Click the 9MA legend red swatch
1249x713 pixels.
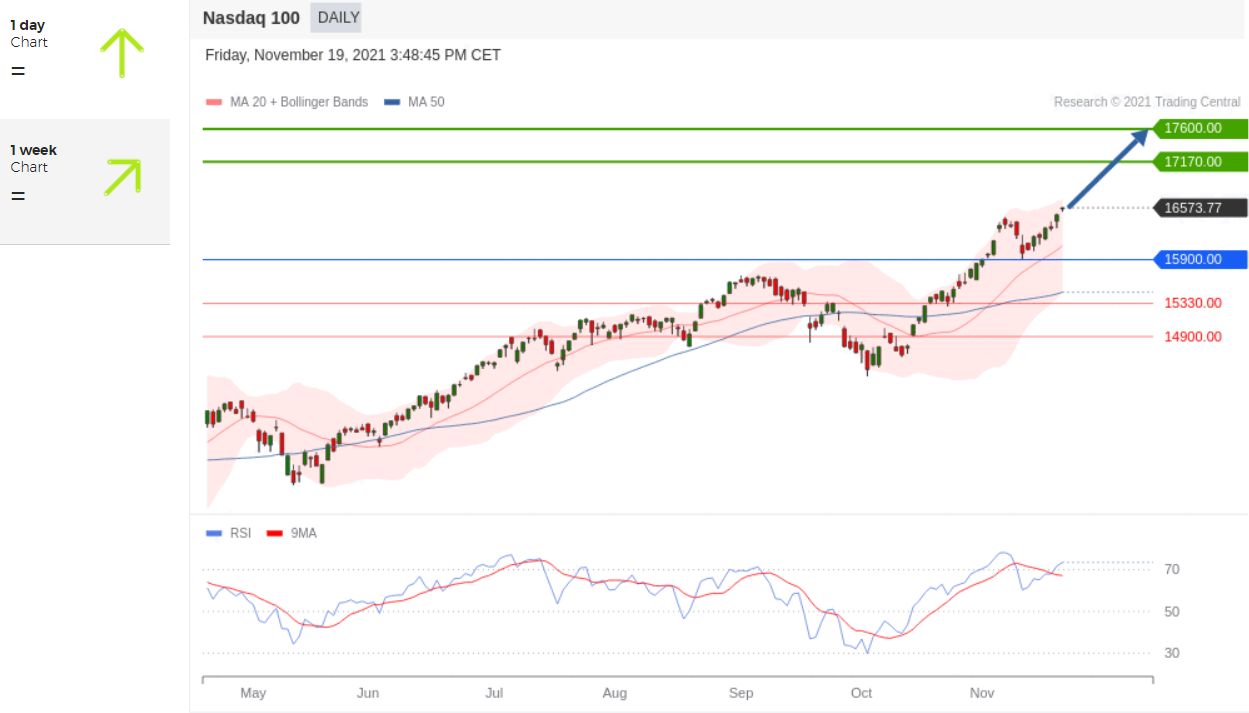(x=275, y=533)
